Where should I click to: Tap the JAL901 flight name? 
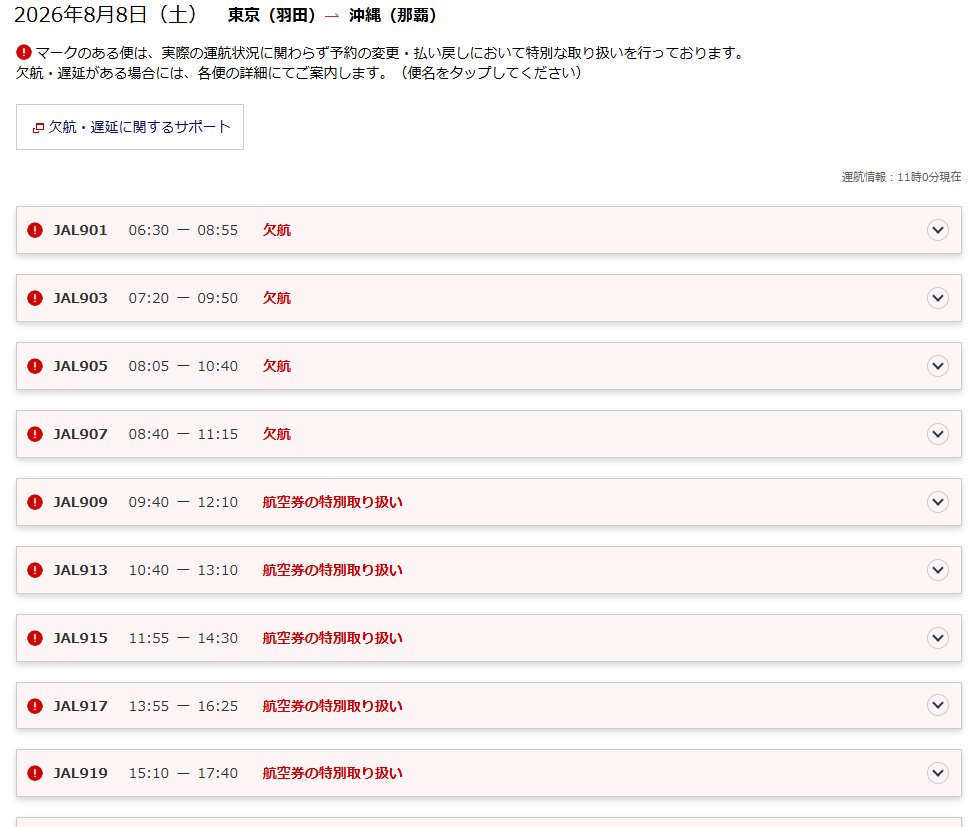[x=80, y=230]
